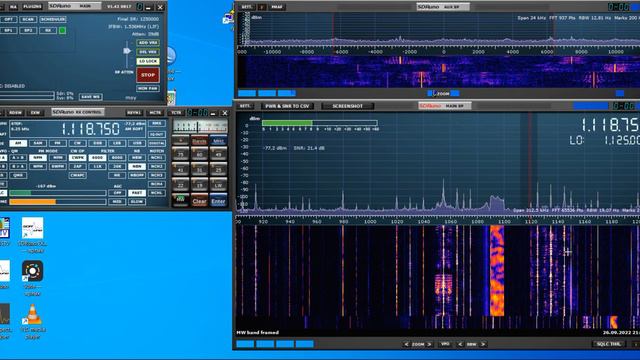The height and width of the screenshot is (360, 640).
Task: Click the Enter keypad button
Action: pyautogui.click(x=218, y=200)
